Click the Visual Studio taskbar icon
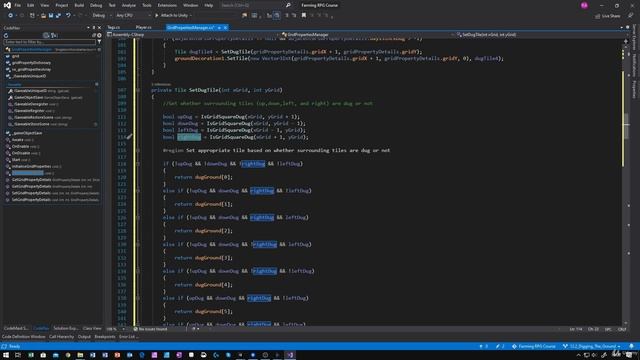640x360 pixels. click(290, 355)
